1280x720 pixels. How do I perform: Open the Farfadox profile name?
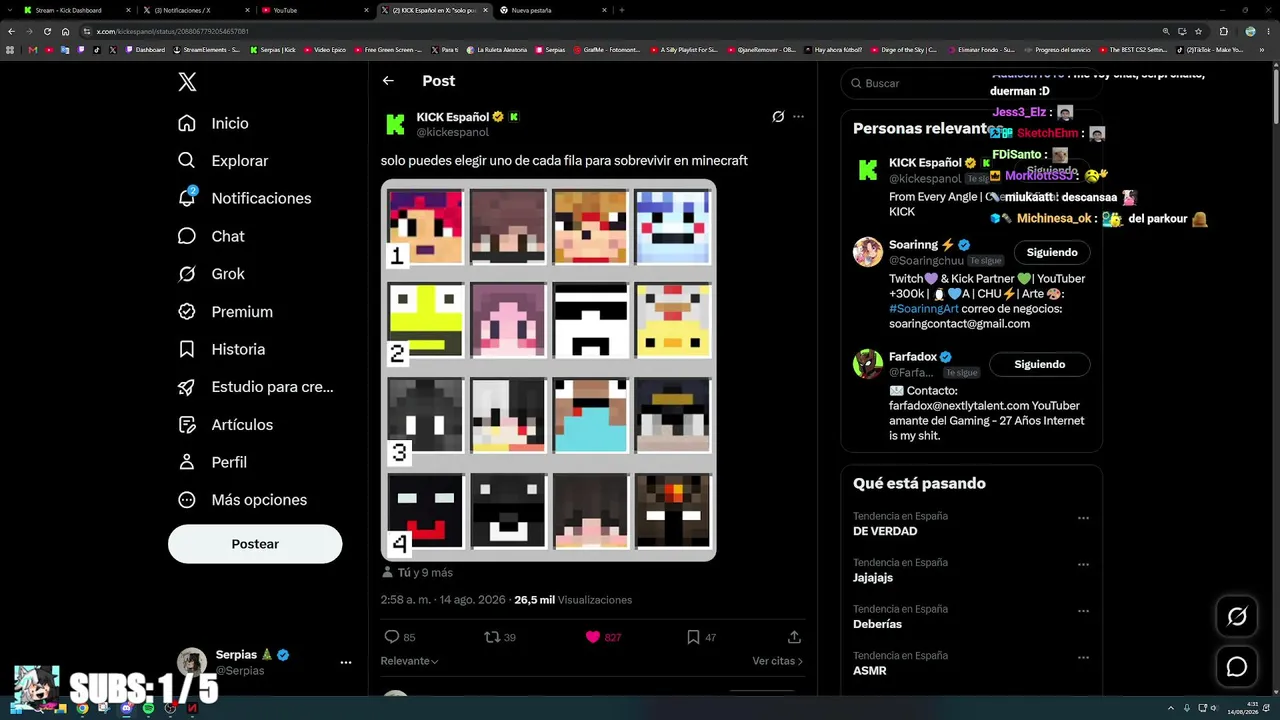click(913, 357)
